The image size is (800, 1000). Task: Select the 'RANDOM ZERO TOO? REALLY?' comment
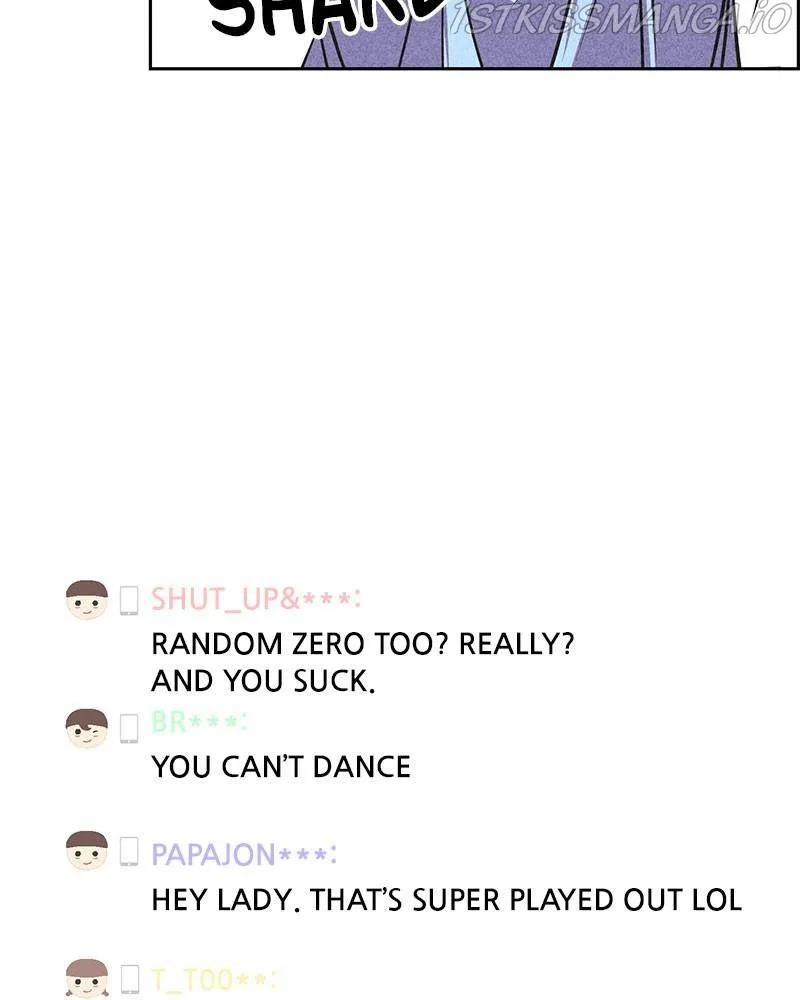(x=362, y=644)
